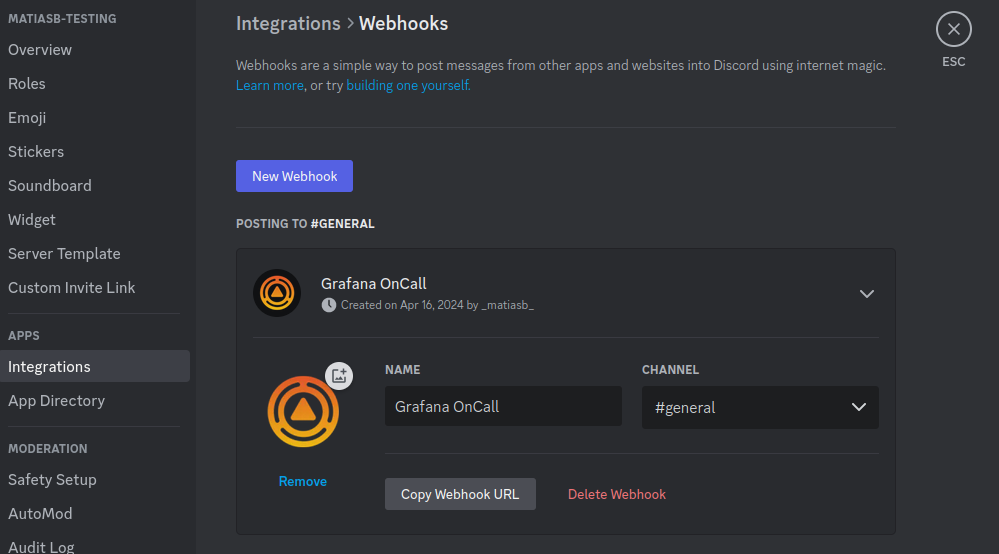Open App Directory in sidebar
Screen dimensions: 999x554
click(56, 401)
